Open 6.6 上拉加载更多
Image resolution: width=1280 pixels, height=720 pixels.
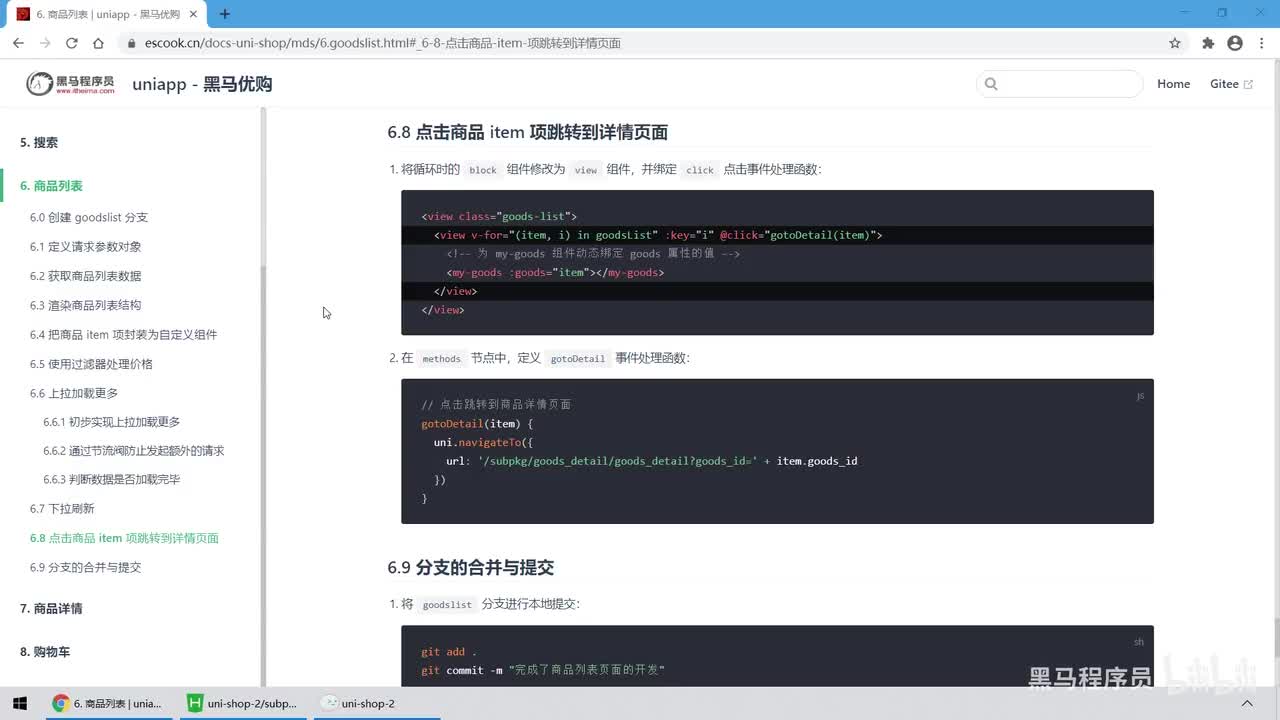(x=74, y=393)
